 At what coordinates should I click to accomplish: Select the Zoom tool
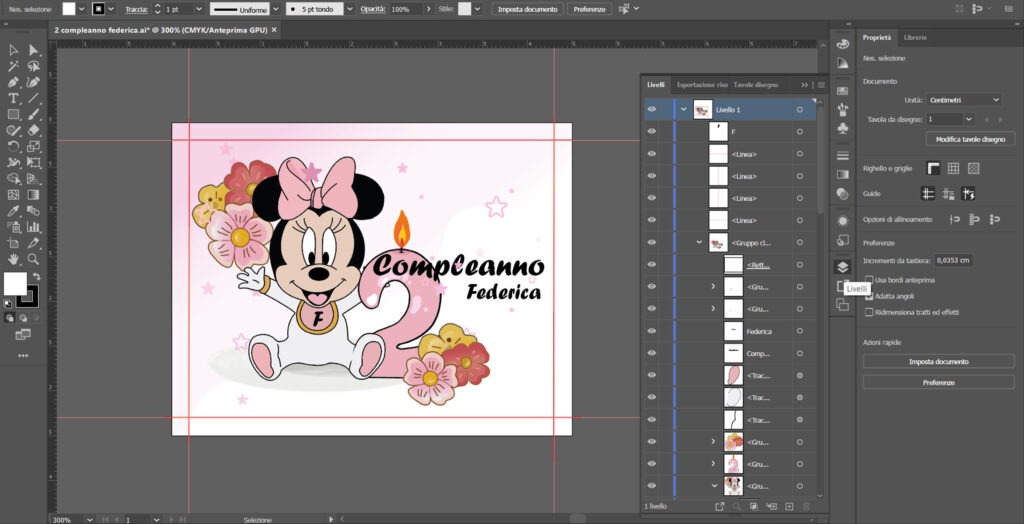[x=33, y=259]
